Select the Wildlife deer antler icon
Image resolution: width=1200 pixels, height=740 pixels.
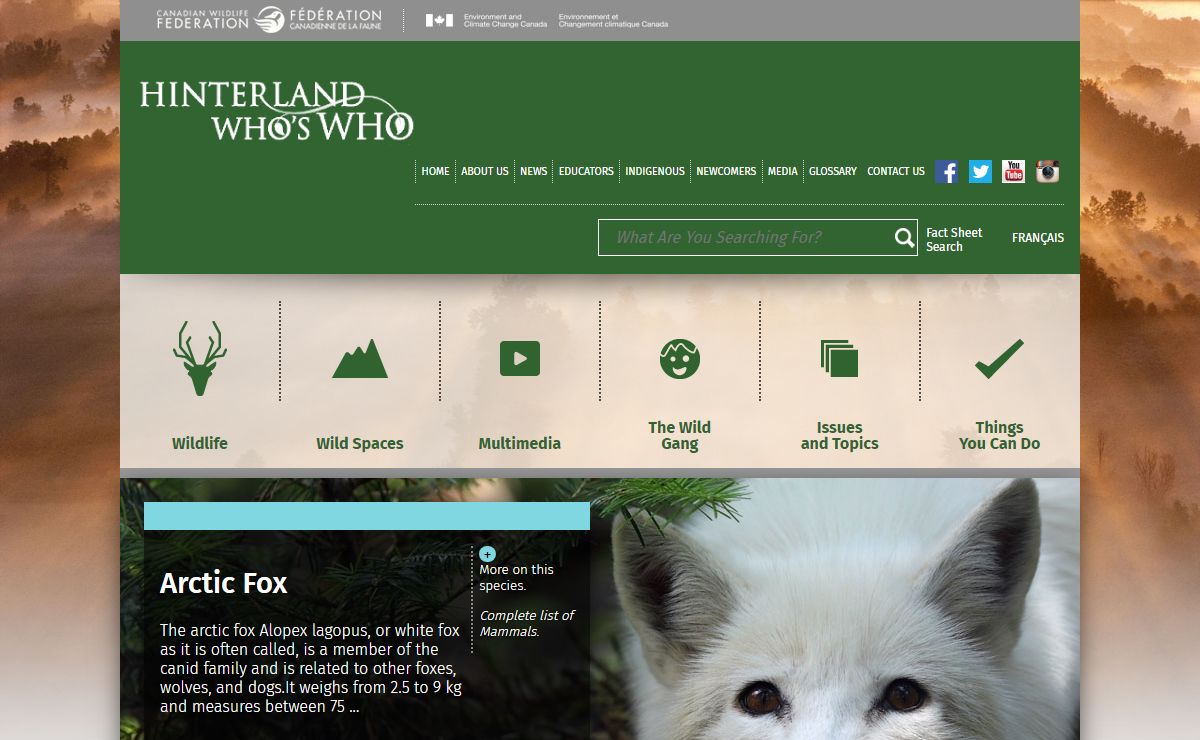point(200,358)
